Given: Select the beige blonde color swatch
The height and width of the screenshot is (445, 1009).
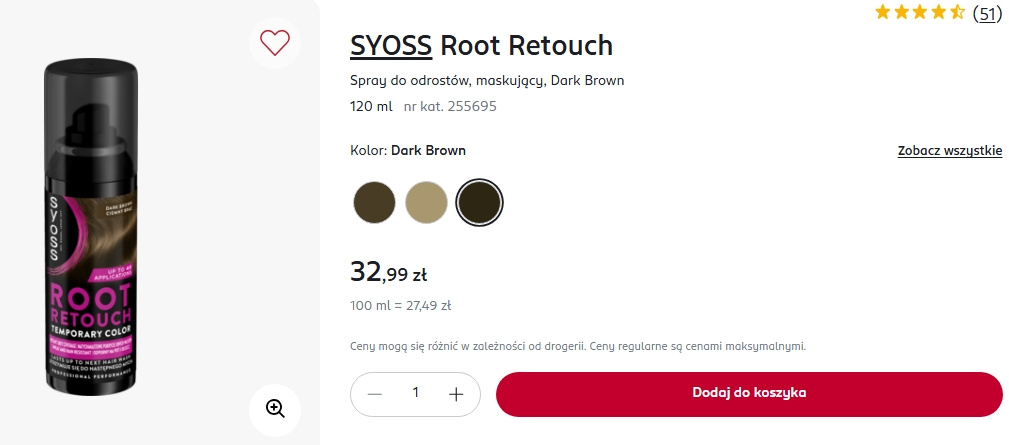Looking at the screenshot, I should [x=427, y=202].
